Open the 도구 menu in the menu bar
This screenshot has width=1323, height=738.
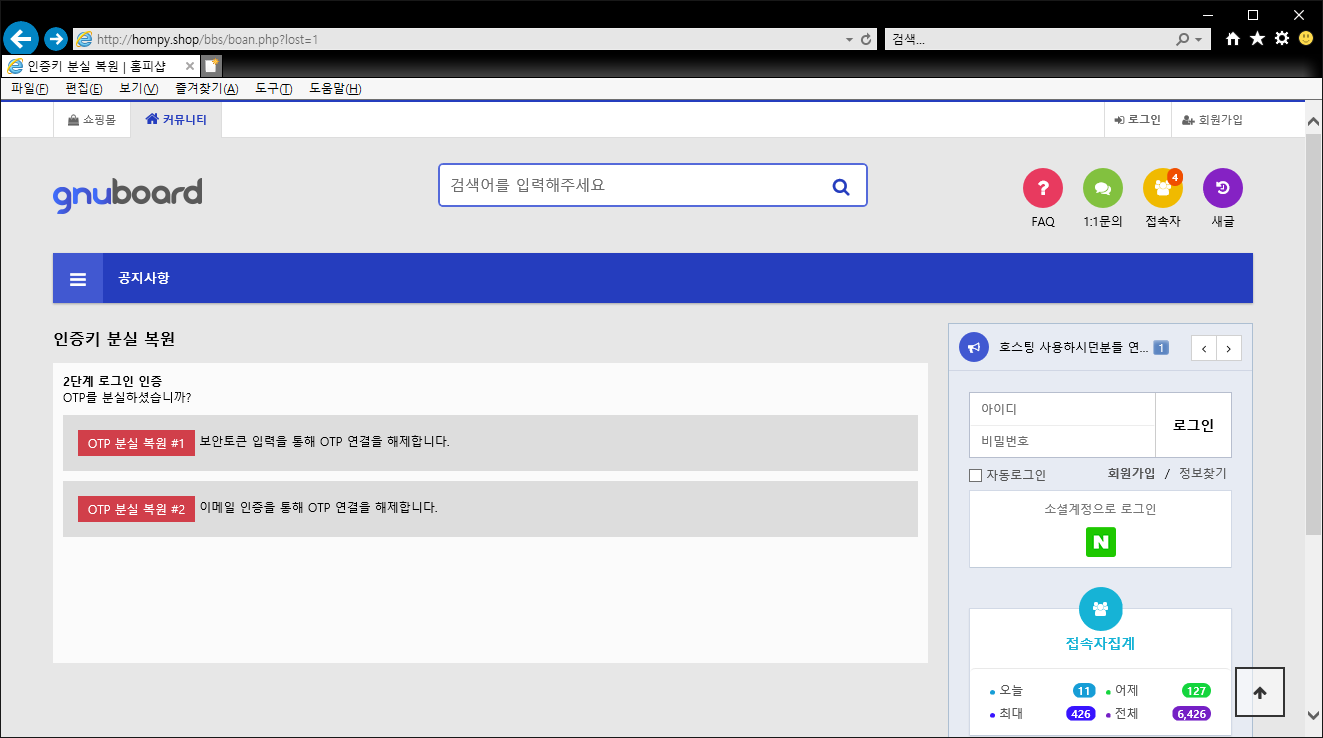(x=273, y=89)
